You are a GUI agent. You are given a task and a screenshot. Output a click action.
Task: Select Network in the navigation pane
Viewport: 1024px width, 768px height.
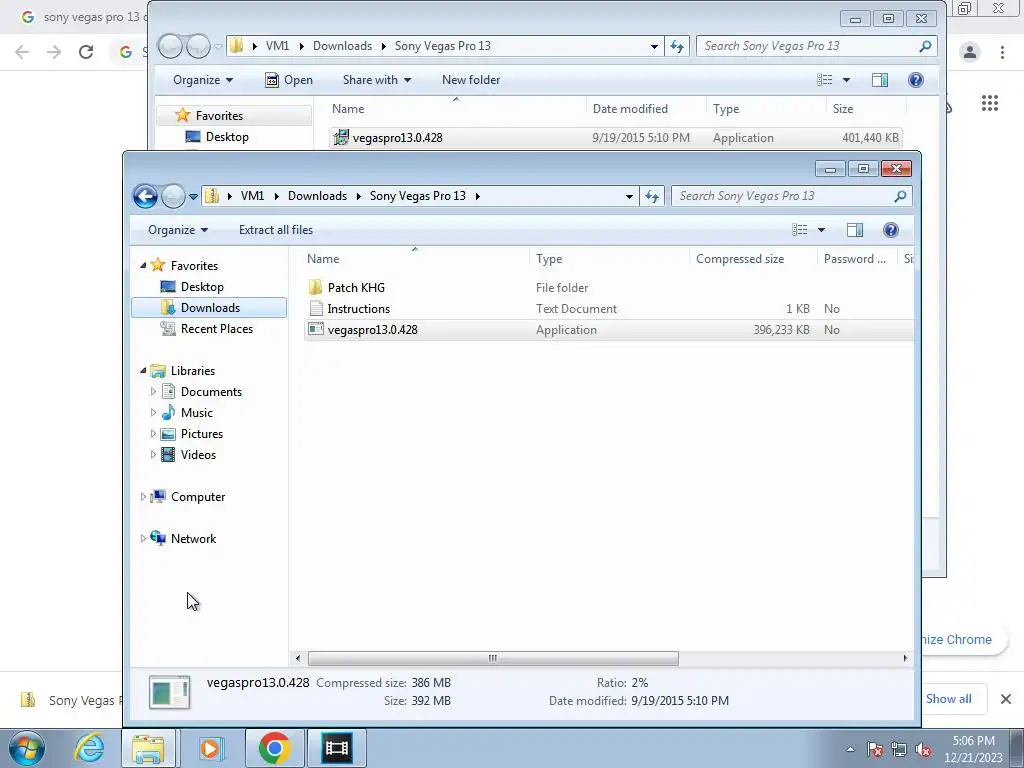(193, 539)
